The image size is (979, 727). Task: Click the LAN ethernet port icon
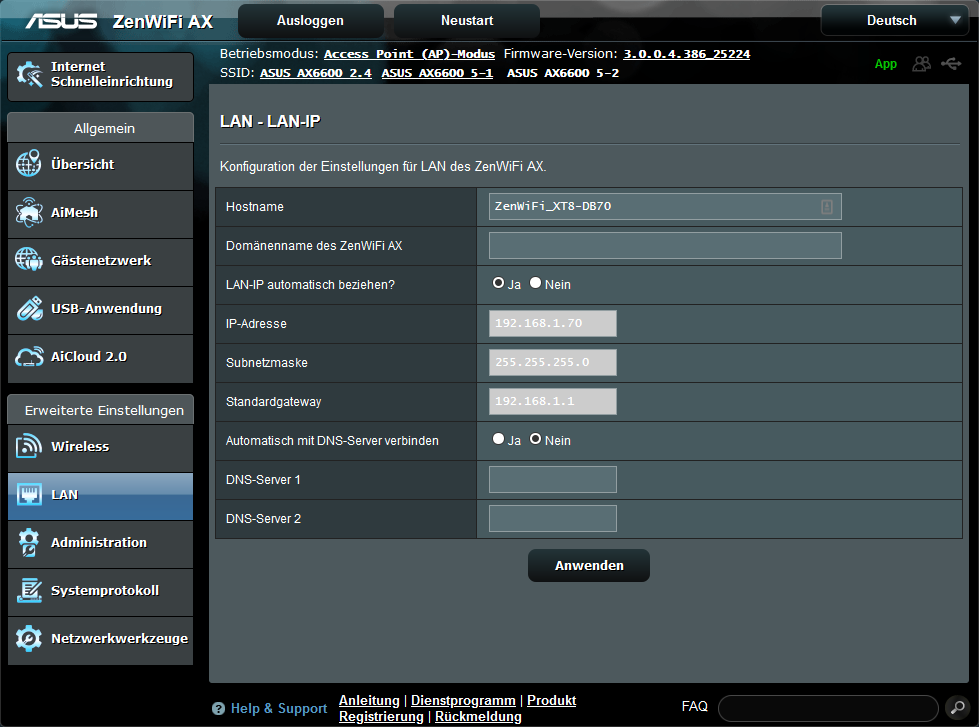click(29, 494)
